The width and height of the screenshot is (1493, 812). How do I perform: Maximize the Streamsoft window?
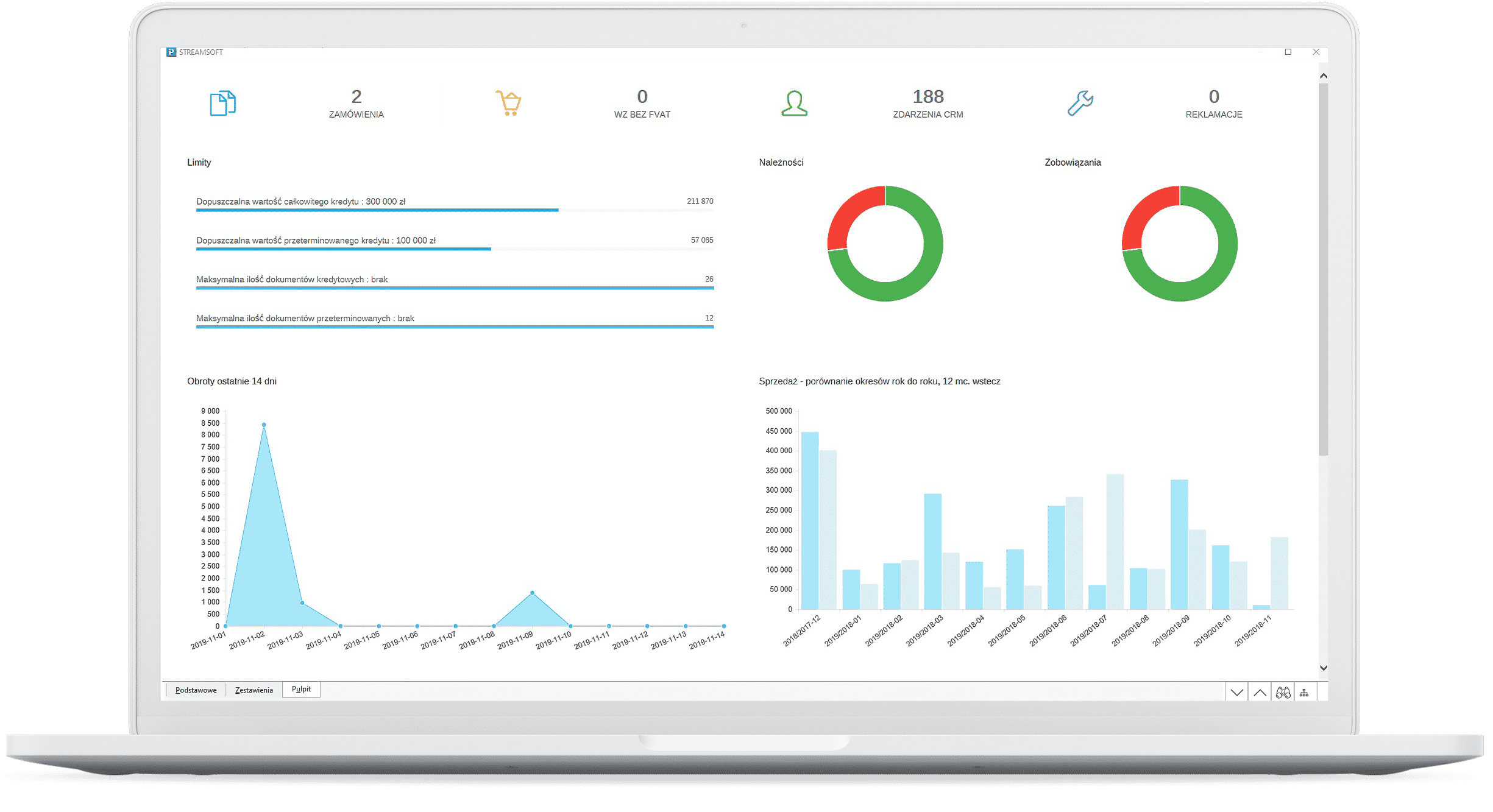coord(1288,52)
